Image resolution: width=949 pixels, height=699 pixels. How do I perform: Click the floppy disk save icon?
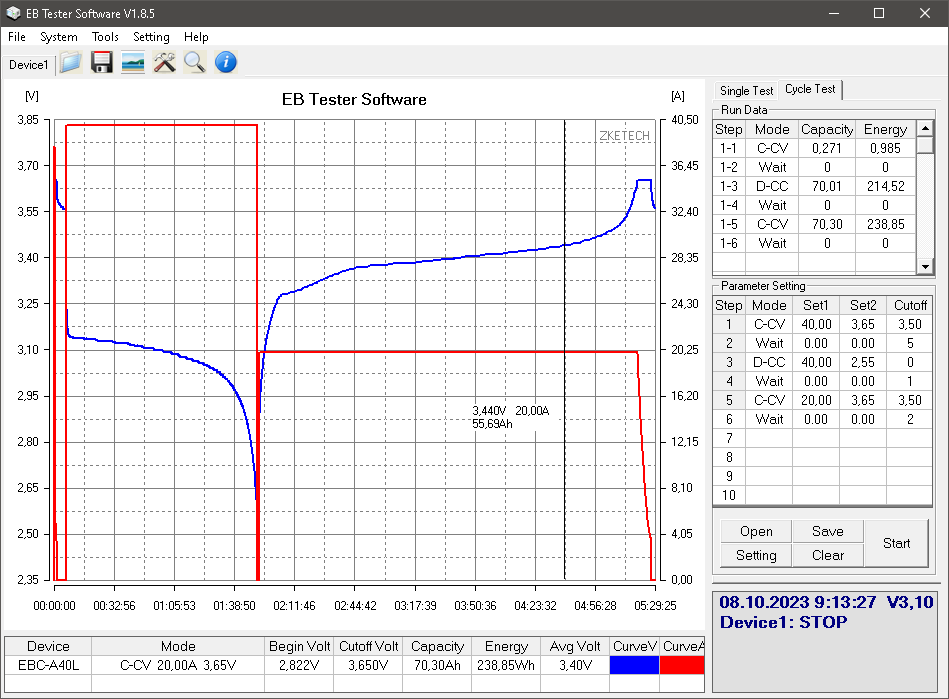point(101,63)
